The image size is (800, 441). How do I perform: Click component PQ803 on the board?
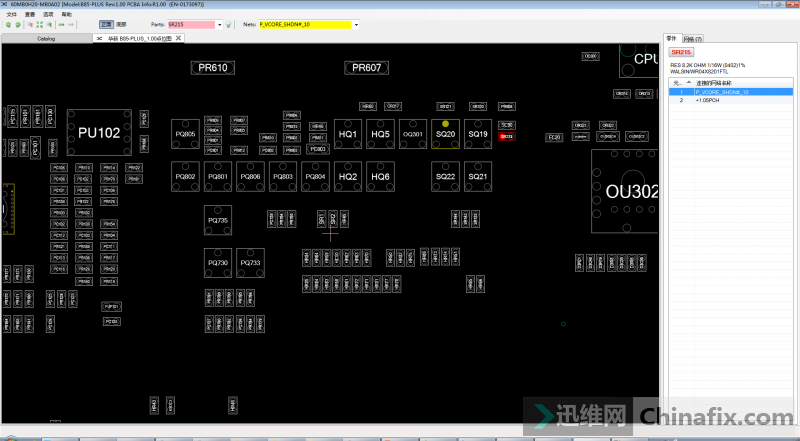pos(283,177)
